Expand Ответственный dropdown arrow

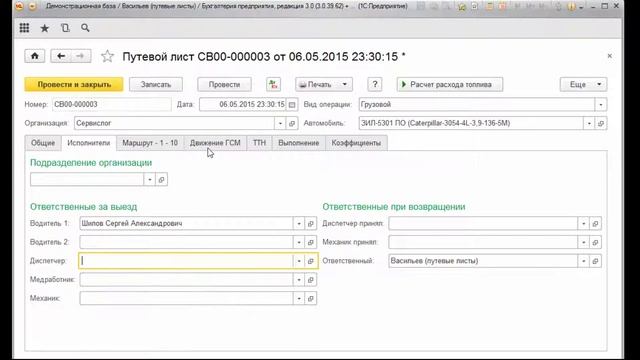(584, 261)
